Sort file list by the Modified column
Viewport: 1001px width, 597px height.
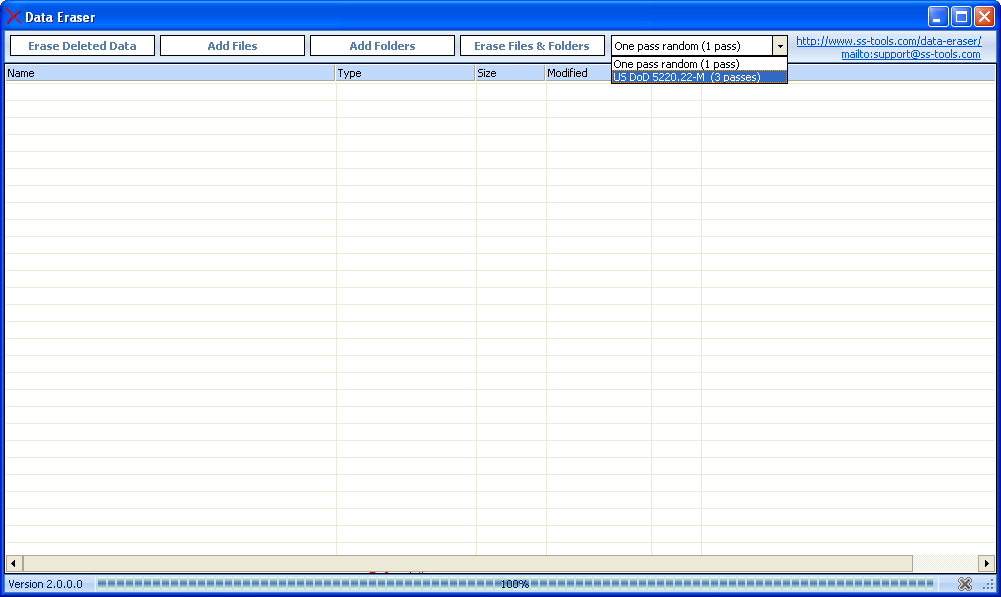click(576, 72)
